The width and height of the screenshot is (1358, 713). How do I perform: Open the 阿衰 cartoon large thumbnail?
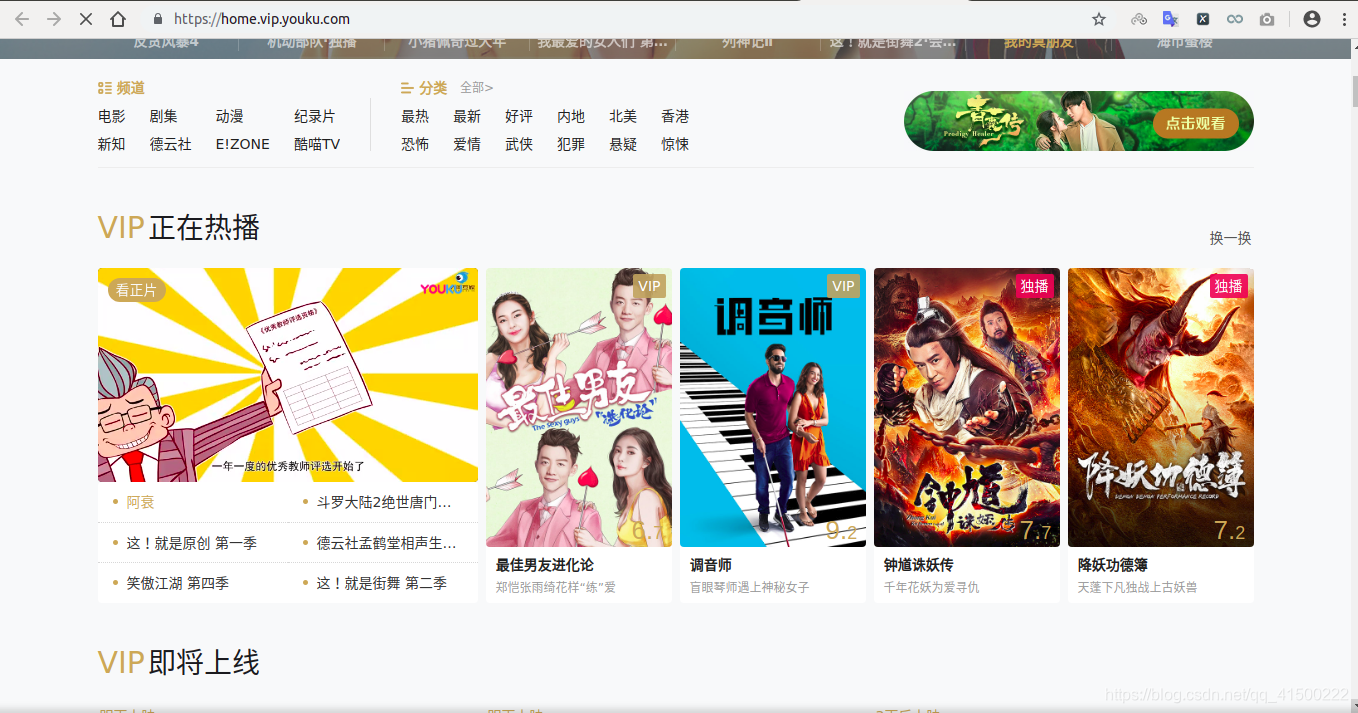click(288, 375)
